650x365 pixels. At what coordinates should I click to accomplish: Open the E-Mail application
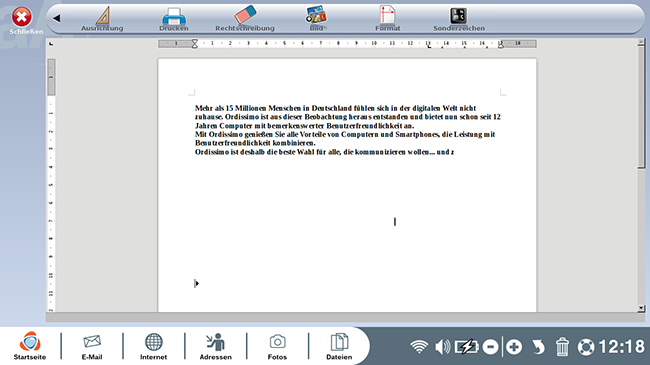point(92,347)
